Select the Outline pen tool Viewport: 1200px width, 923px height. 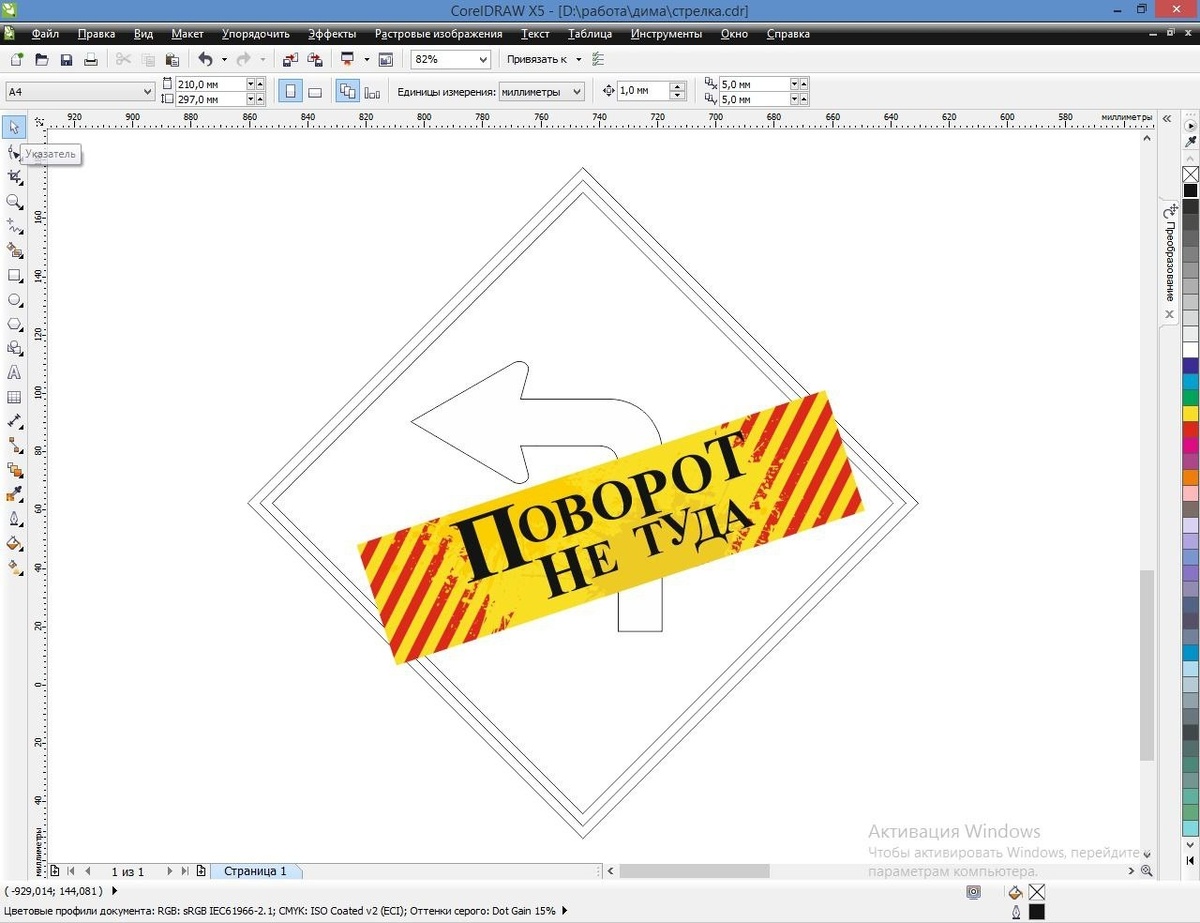click(14, 519)
